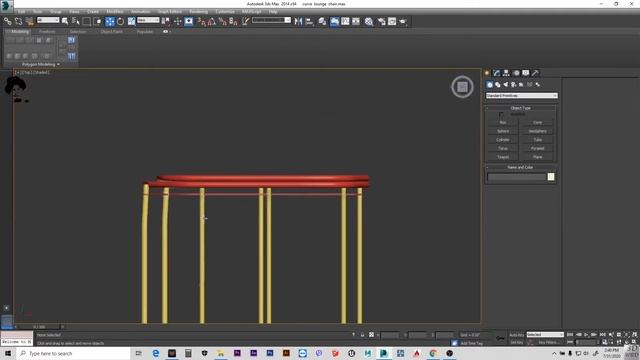Click the ViewCube in viewport
This screenshot has height=360, width=640.
click(x=462, y=87)
